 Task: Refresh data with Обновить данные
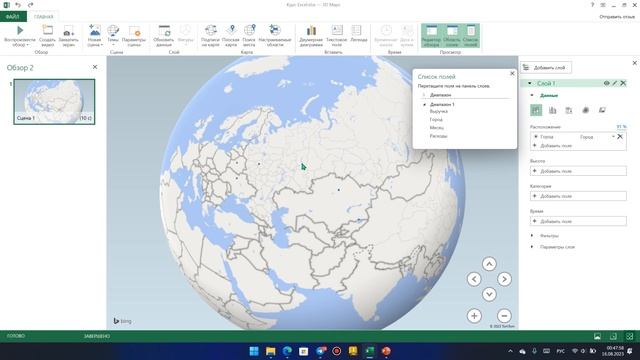pyautogui.click(x=164, y=36)
